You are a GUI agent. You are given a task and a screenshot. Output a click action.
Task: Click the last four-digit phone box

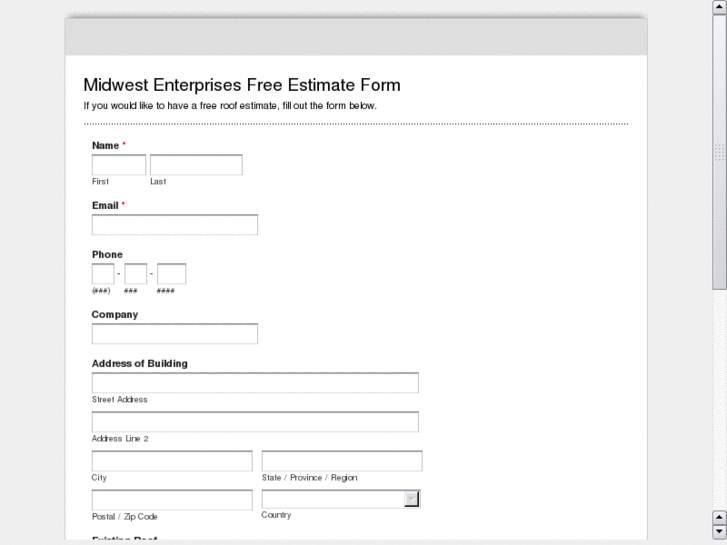click(172, 274)
